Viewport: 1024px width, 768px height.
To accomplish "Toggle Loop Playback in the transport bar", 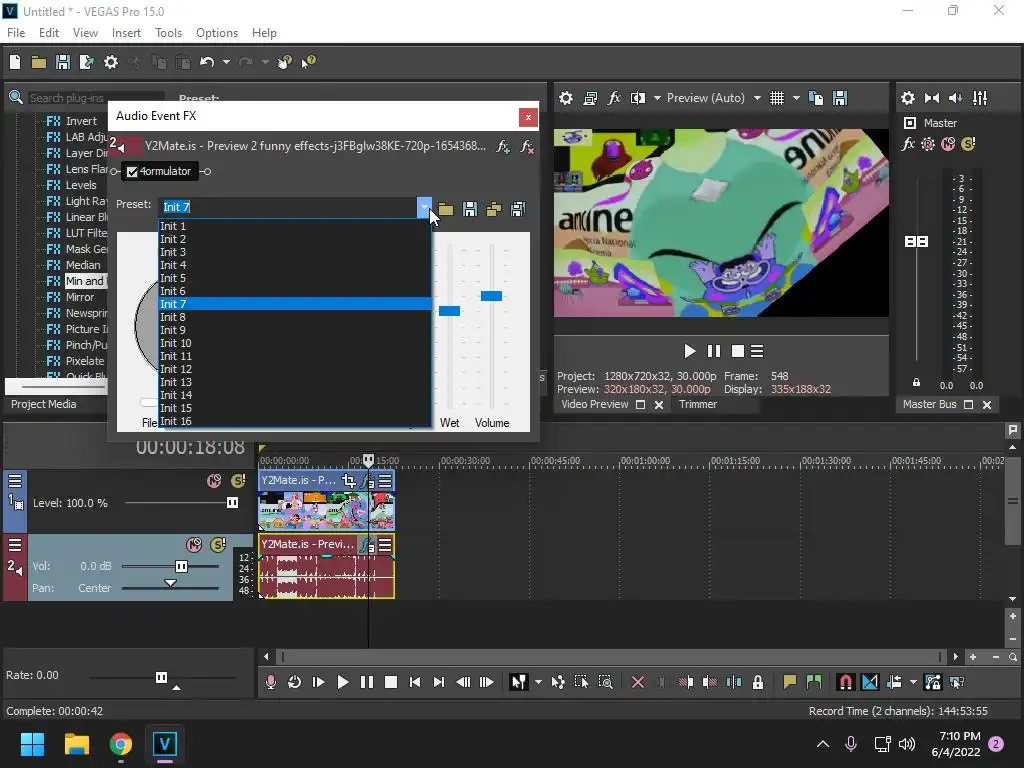I will coord(295,682).
